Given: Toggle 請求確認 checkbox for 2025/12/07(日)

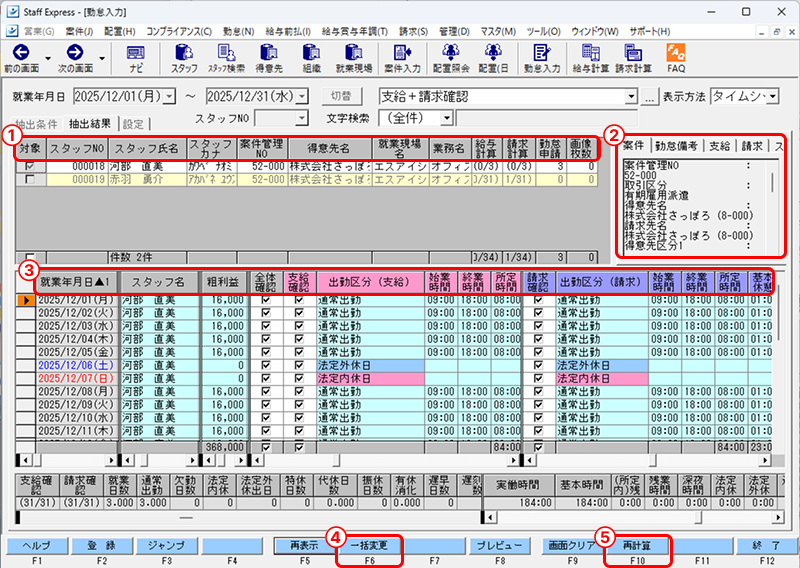Looking at the screenshot, I should pyautogui.click(x=538, y=379).
